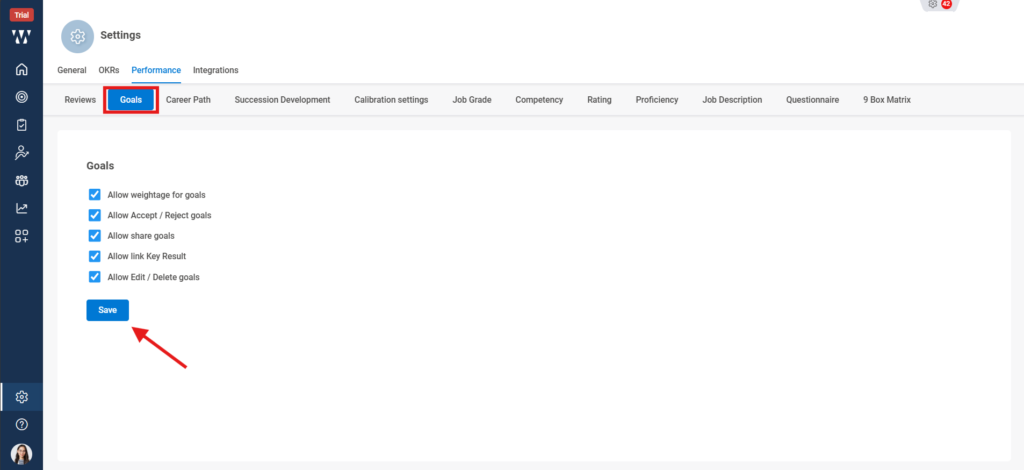
Task: Uncheck Allow share goals
Action: click(95, 236)
